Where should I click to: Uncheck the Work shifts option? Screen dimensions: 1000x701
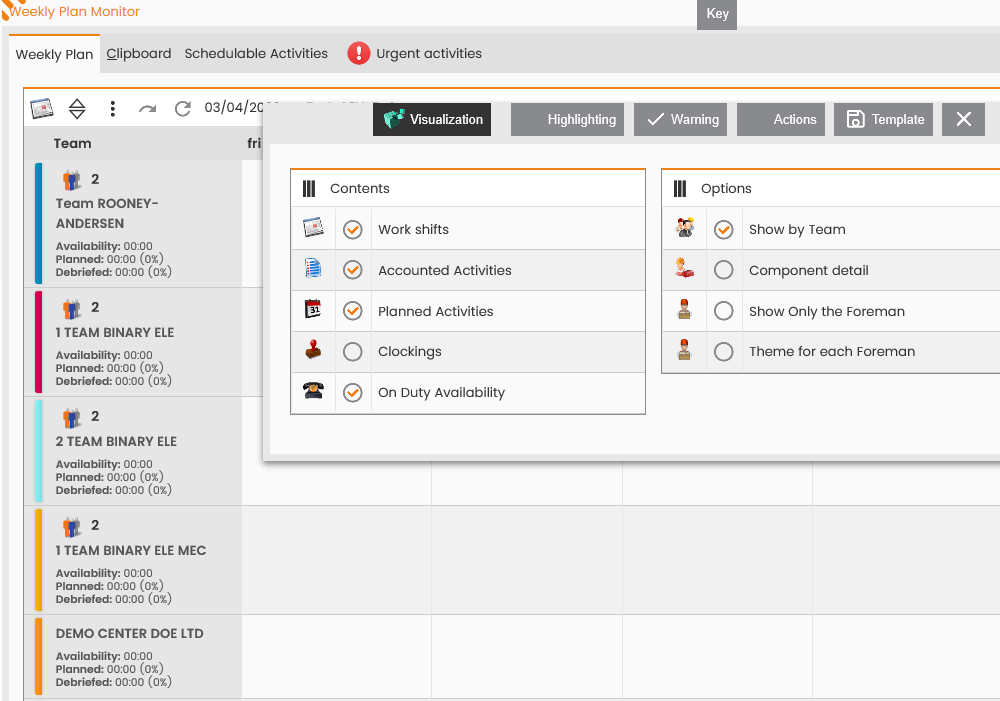[353, 230]
